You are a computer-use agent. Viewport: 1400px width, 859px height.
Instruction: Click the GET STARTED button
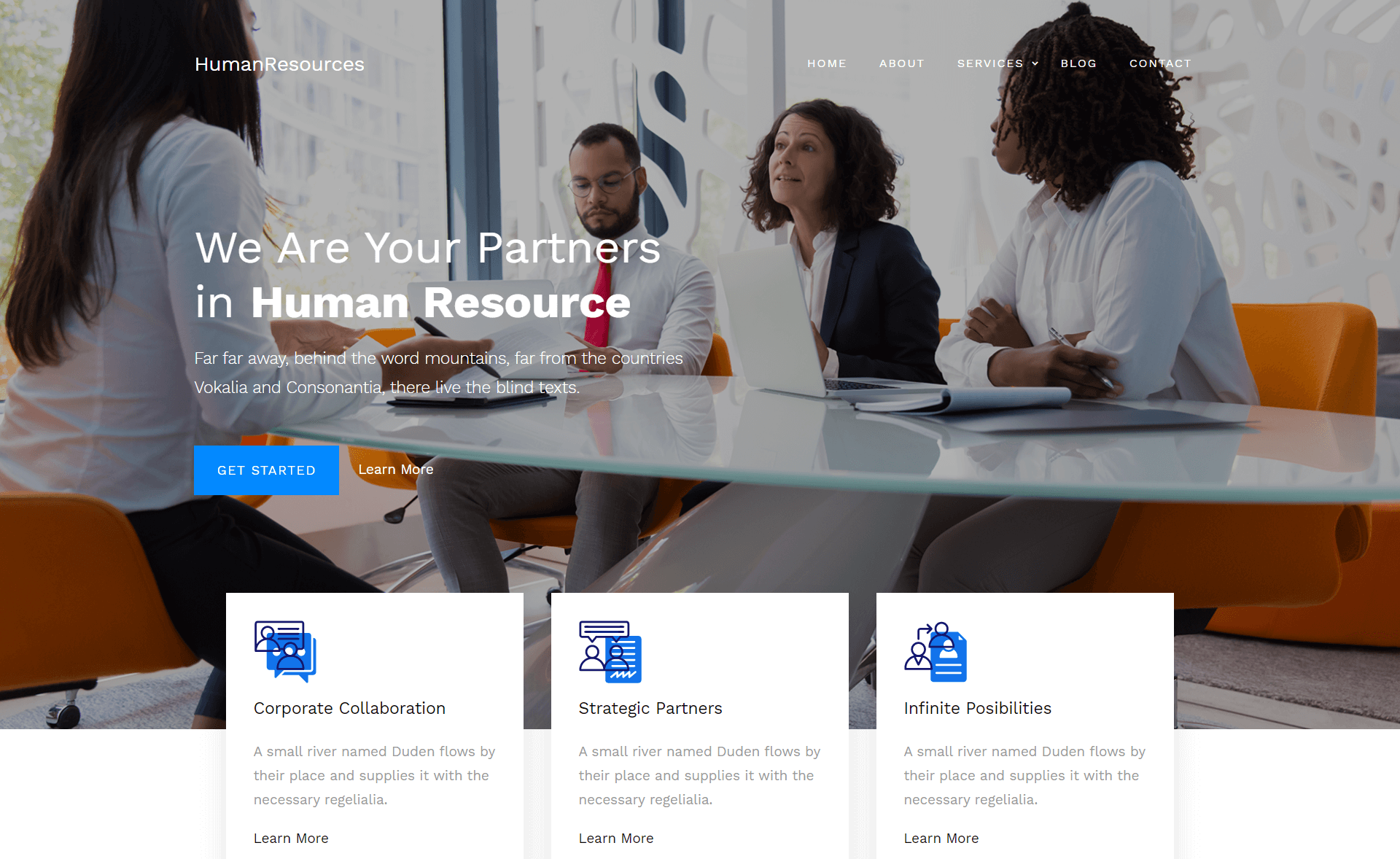266,470
